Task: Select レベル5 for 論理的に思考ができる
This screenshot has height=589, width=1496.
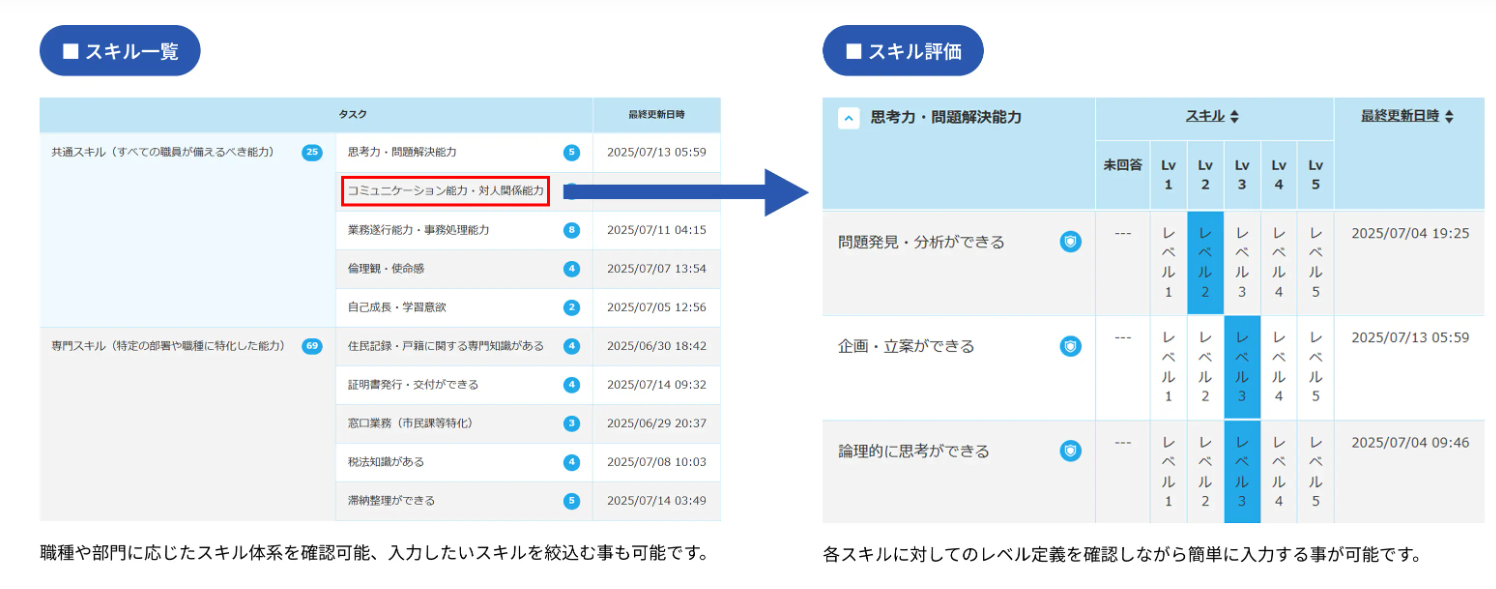Action: 1315,471
